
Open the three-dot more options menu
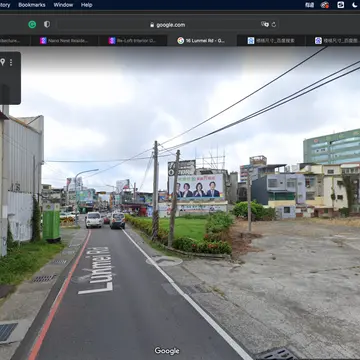point(11,62)
